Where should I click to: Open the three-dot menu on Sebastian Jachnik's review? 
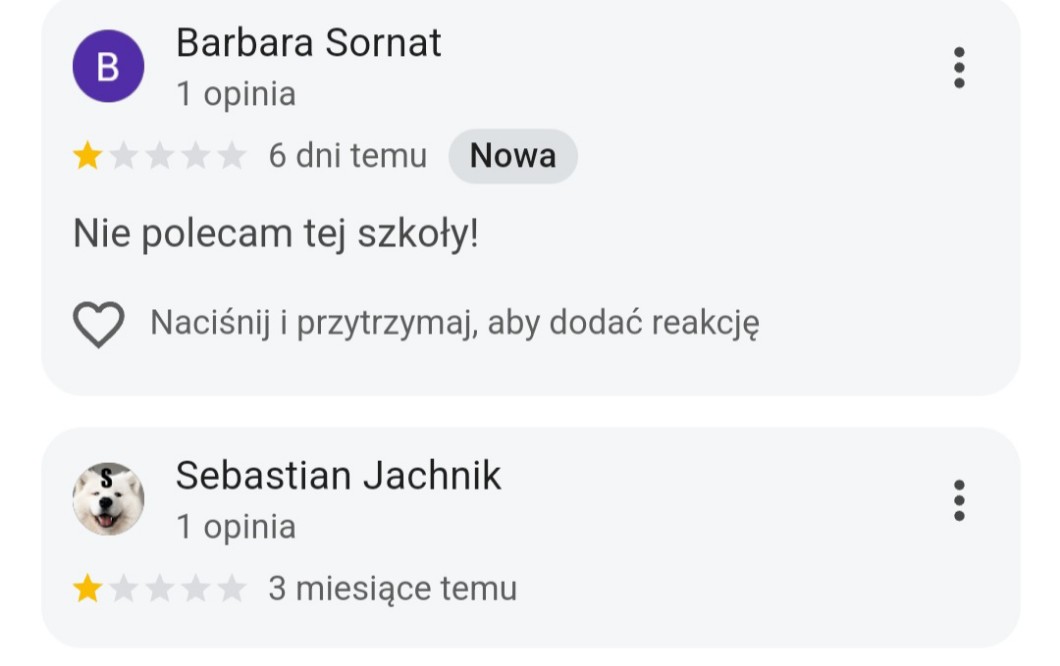[959, 500]
